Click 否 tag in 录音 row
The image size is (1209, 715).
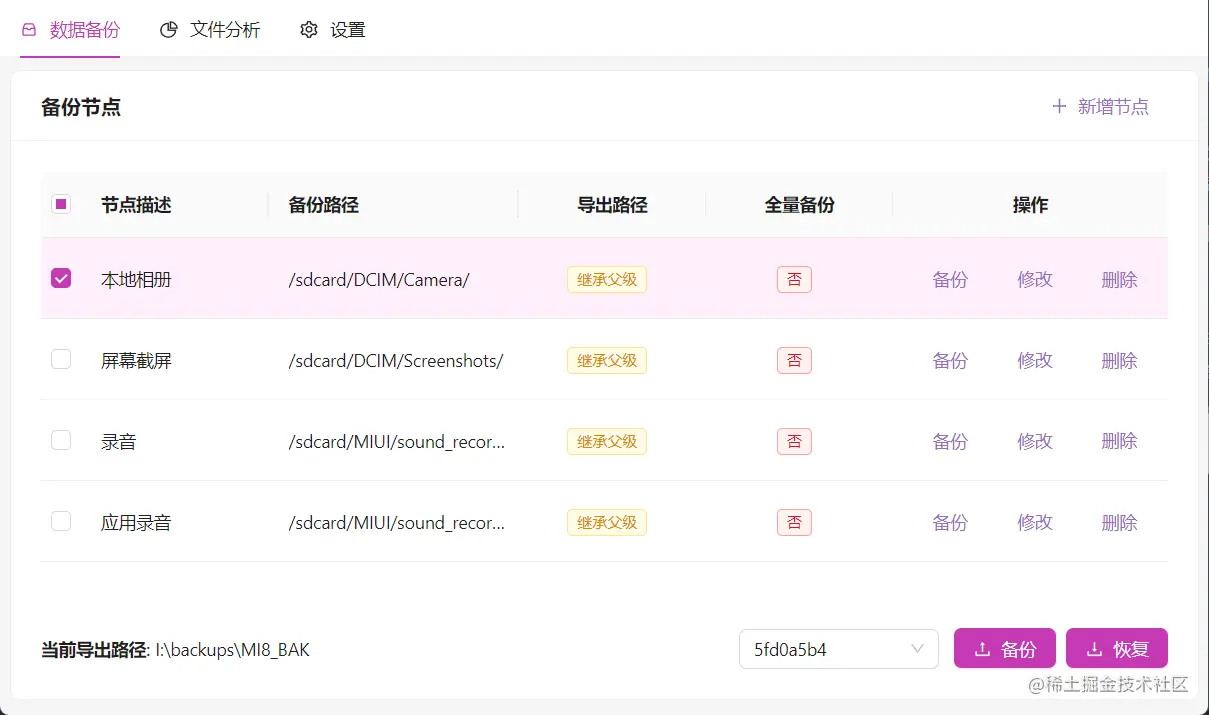[x=794, y=441]
